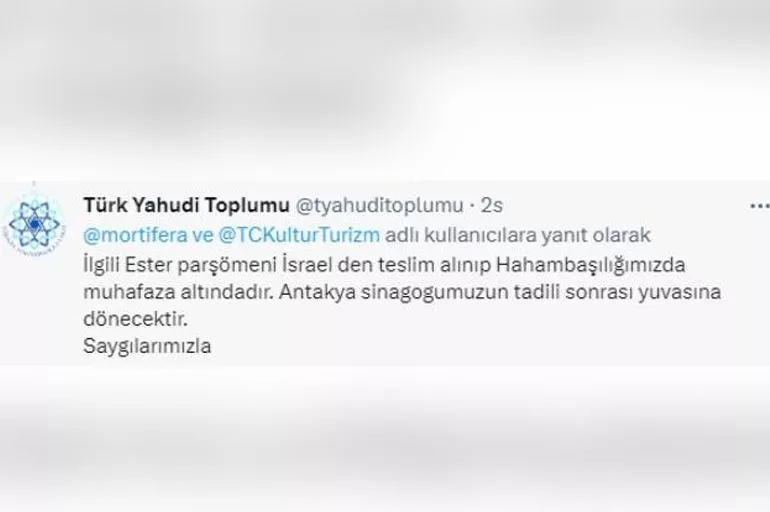The width and height of the screenshot is (770, 512).
Task: Open the three-dot more options menu
Action: tap(760, 206)
